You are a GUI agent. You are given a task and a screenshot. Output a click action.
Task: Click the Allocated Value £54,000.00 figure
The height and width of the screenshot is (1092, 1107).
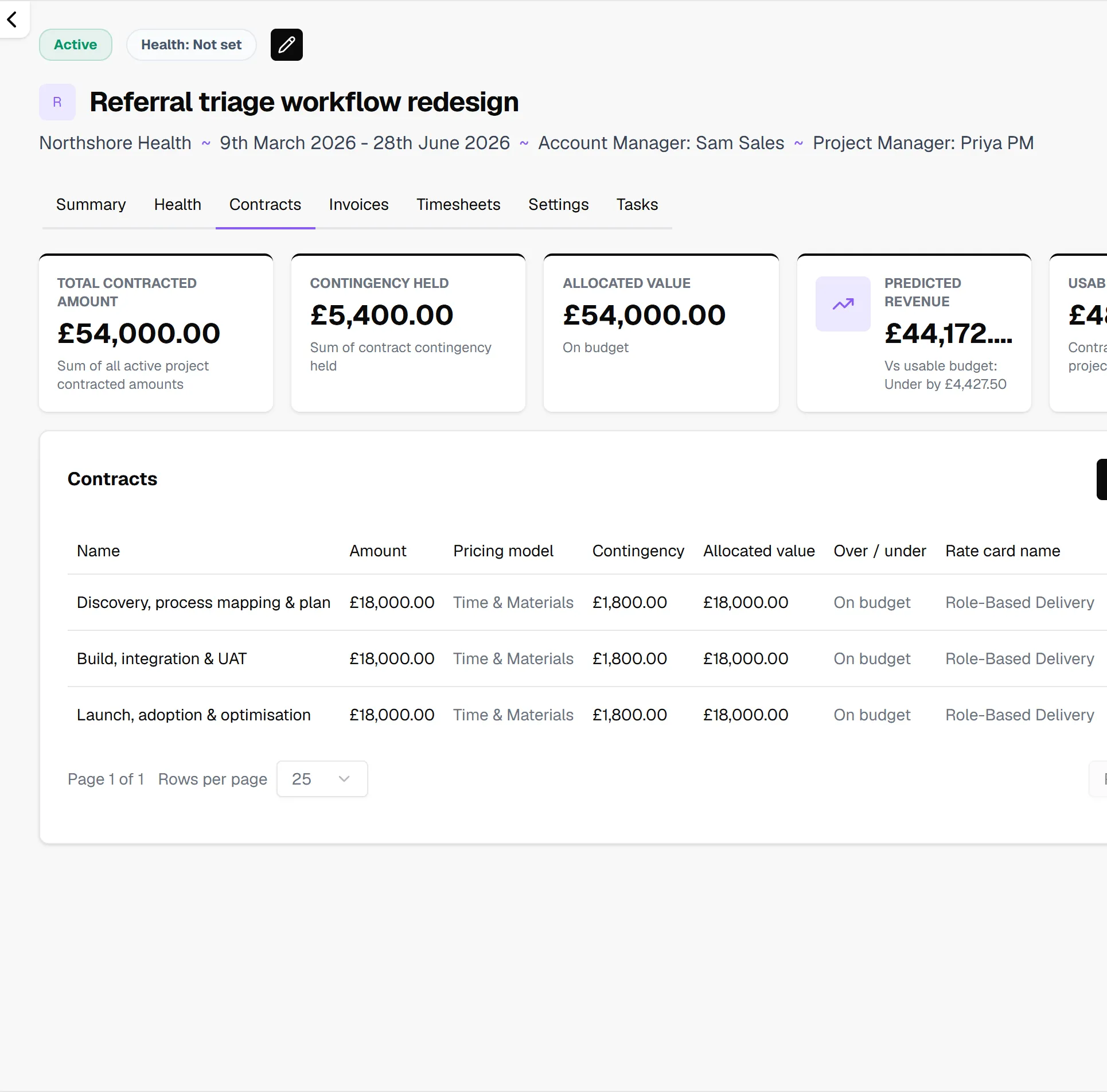(x=644, y=315)
